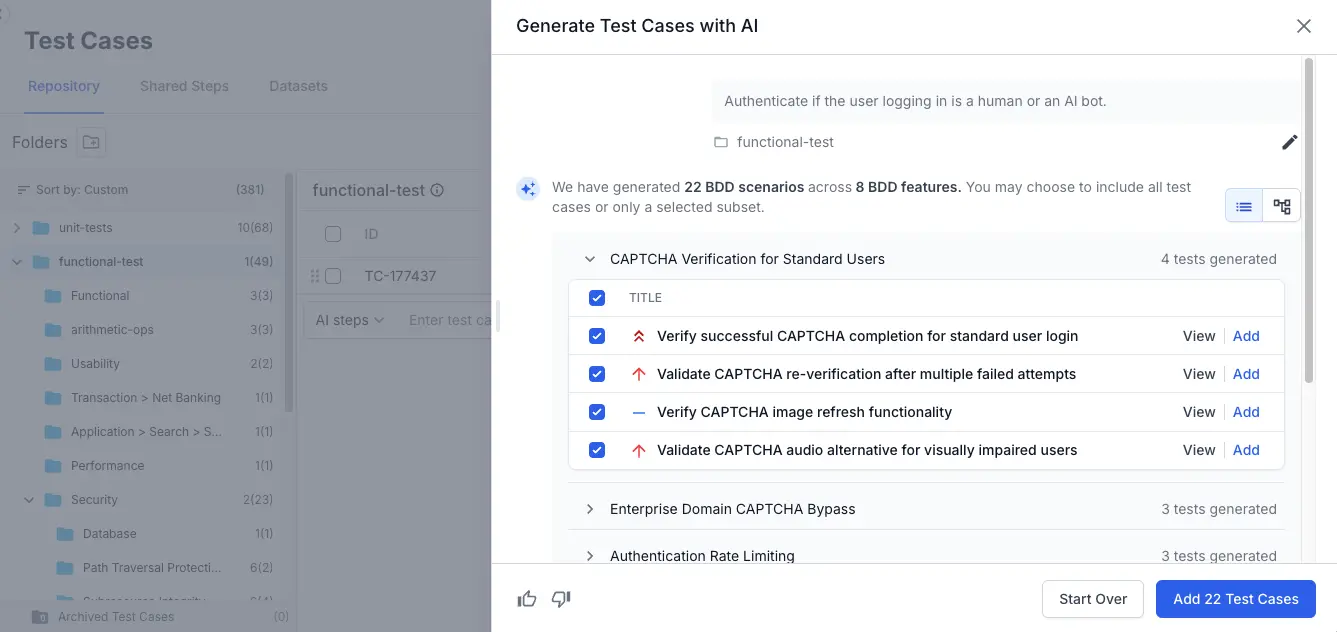Click the AI panel vertical scrollbar

[x=1309, y=220]
